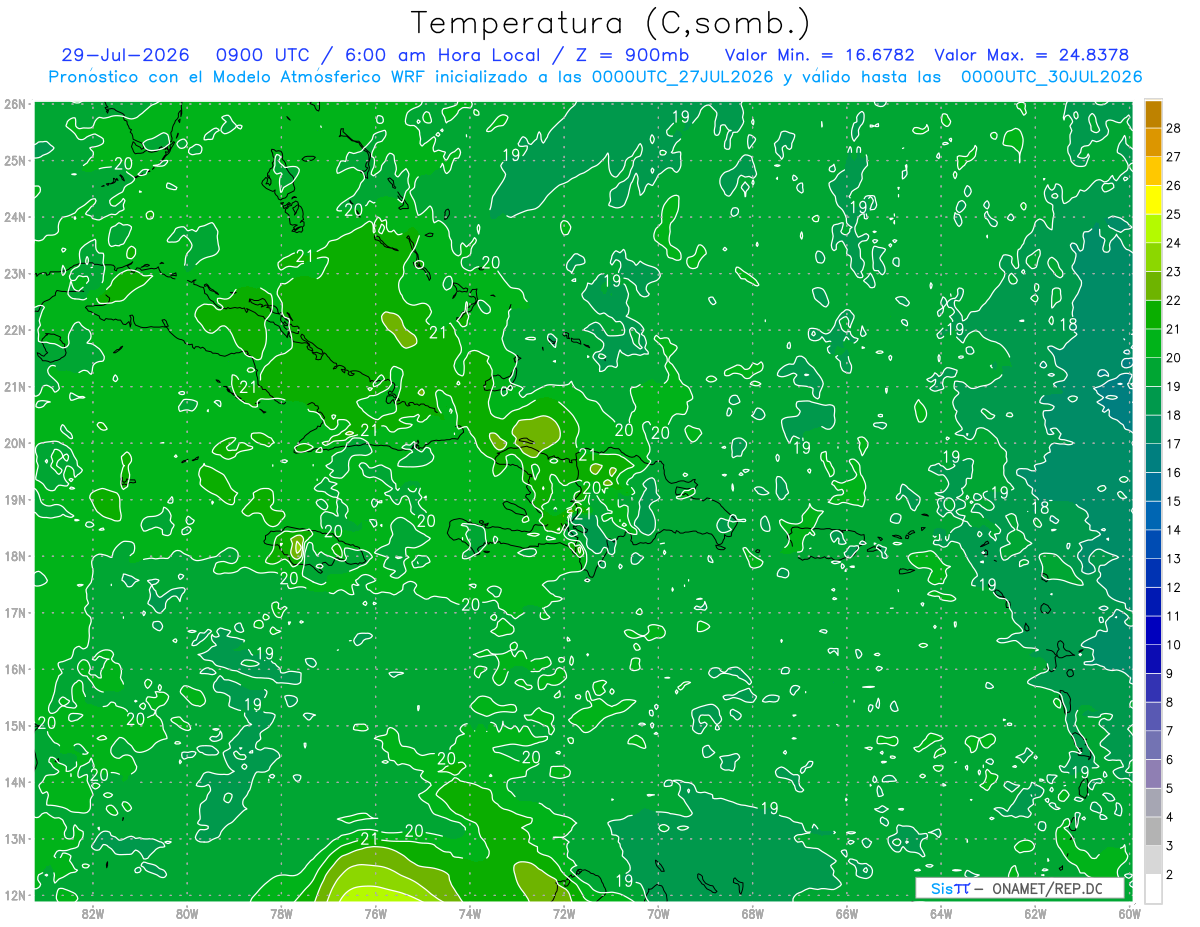Click the "15N" latitude axis label

(x=15, y=725)
